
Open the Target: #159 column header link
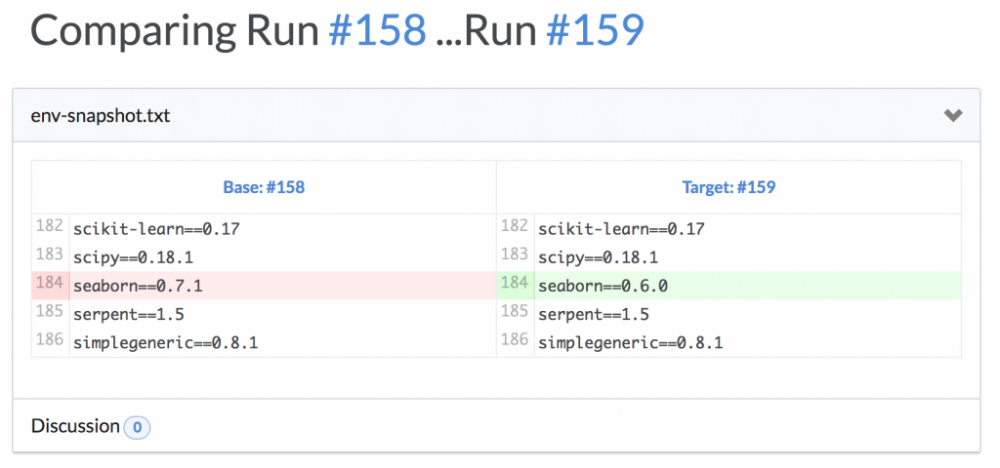[x=729, y=187]
